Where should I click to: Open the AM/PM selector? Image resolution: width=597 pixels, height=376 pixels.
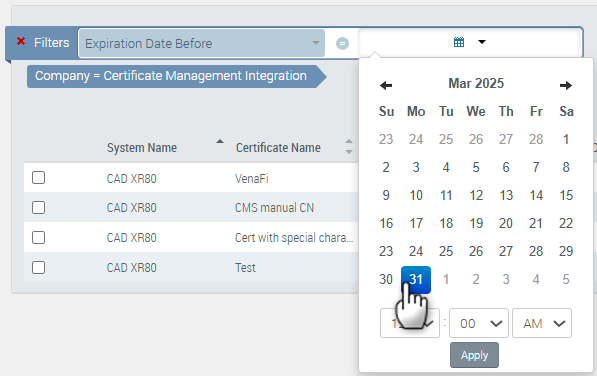tap(542, 323)
